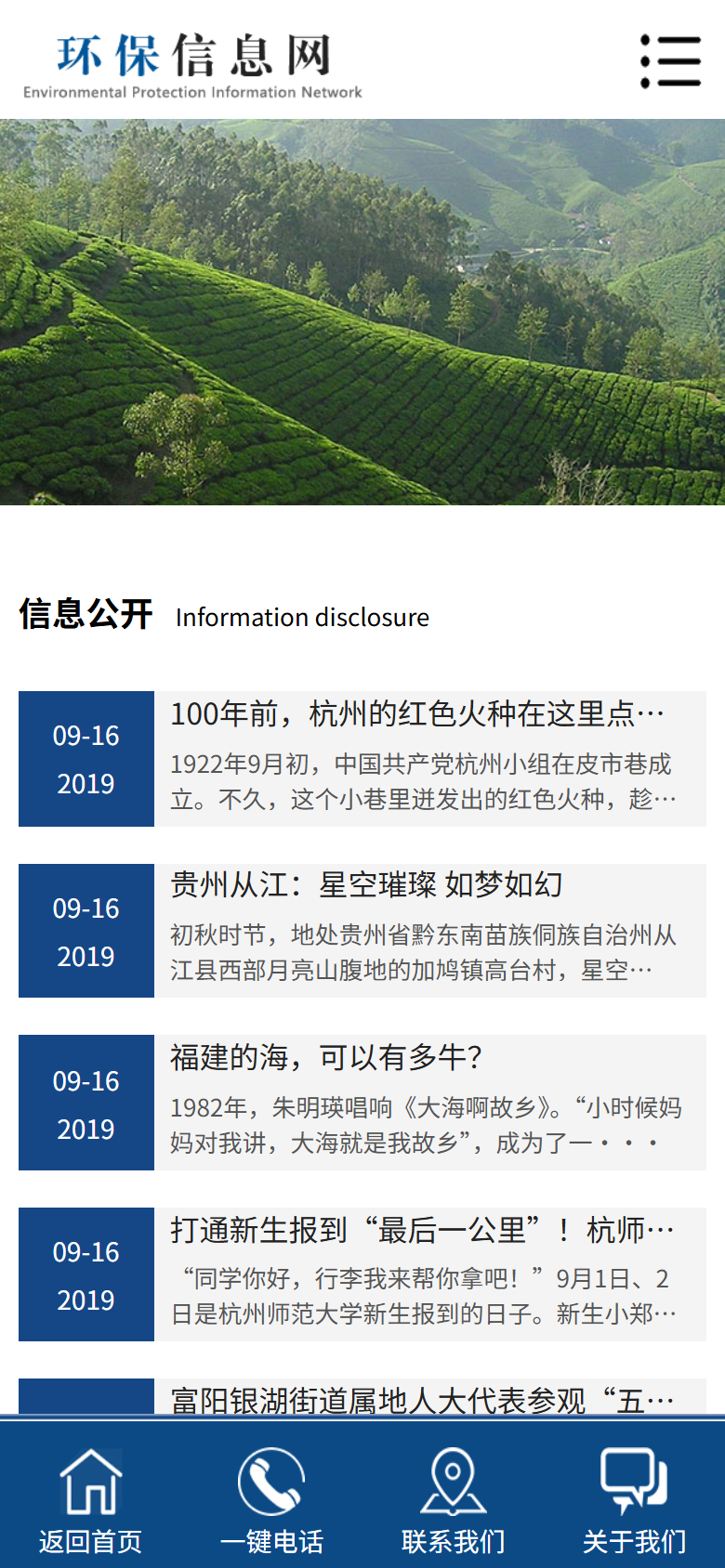Tap the home house icon
The height and width of the screenshot is (1568, 725).
tap(91, 1481)
